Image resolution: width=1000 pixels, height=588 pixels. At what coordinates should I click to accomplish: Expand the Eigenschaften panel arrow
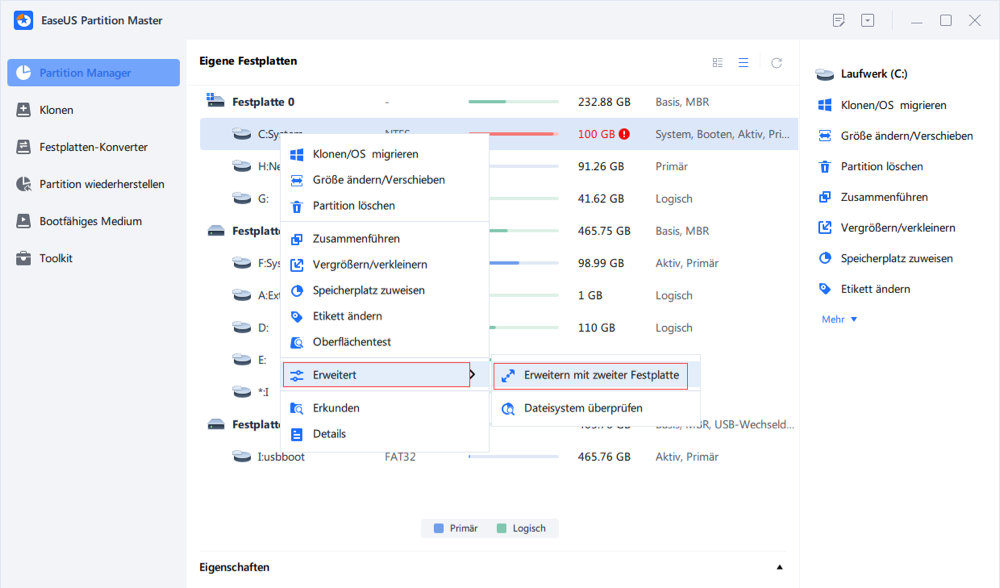[779, 567]
